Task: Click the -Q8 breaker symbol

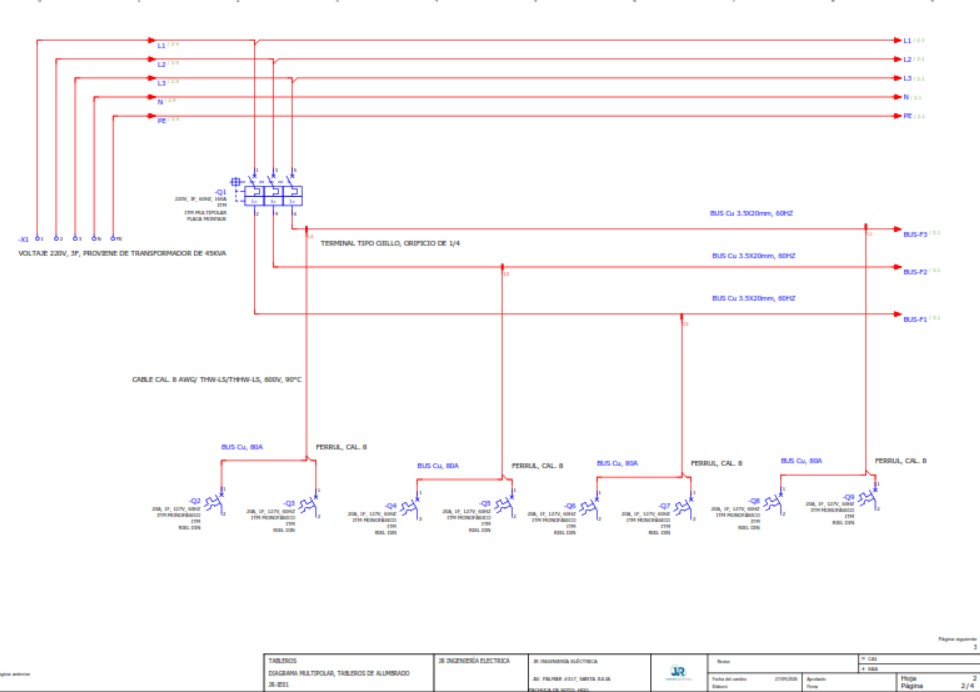Action: click(x=776, y=502)
